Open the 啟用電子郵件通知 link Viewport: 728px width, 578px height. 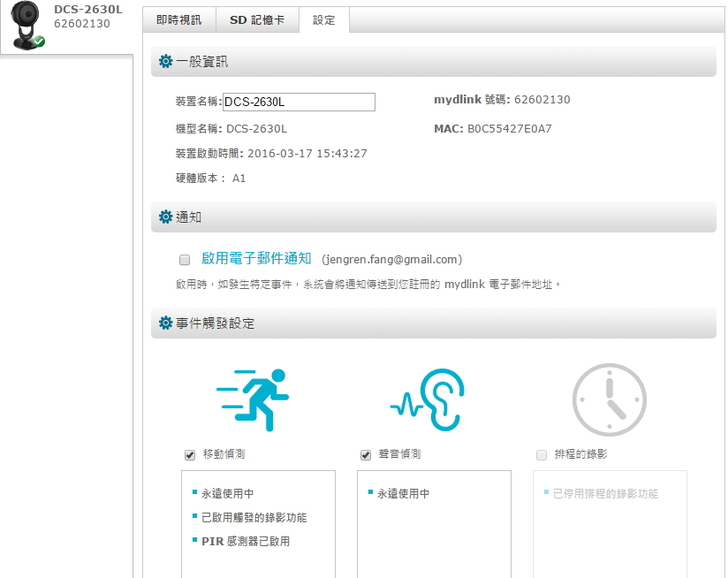pos(256,259)
